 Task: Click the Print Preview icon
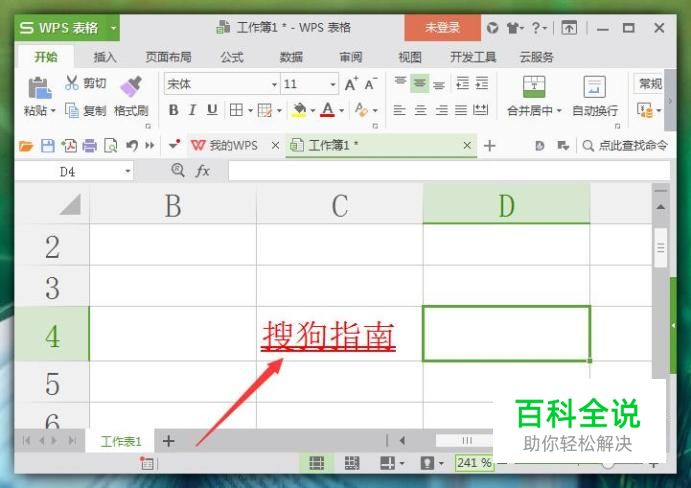point(111,145)
